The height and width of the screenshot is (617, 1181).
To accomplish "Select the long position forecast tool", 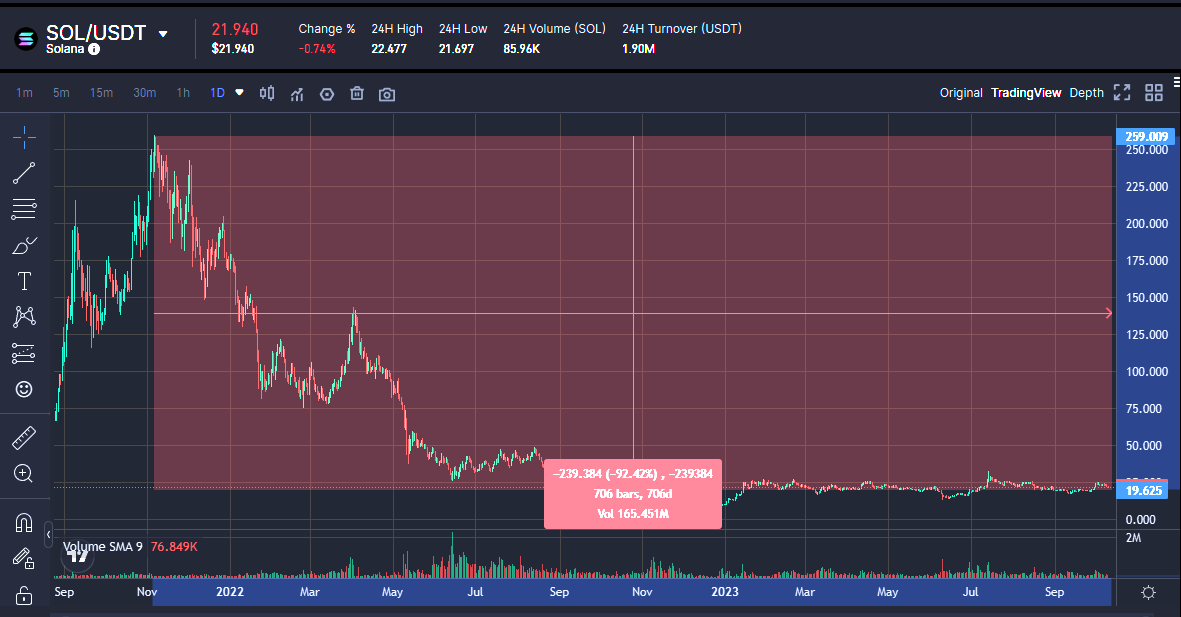I will tap(24, 353).
